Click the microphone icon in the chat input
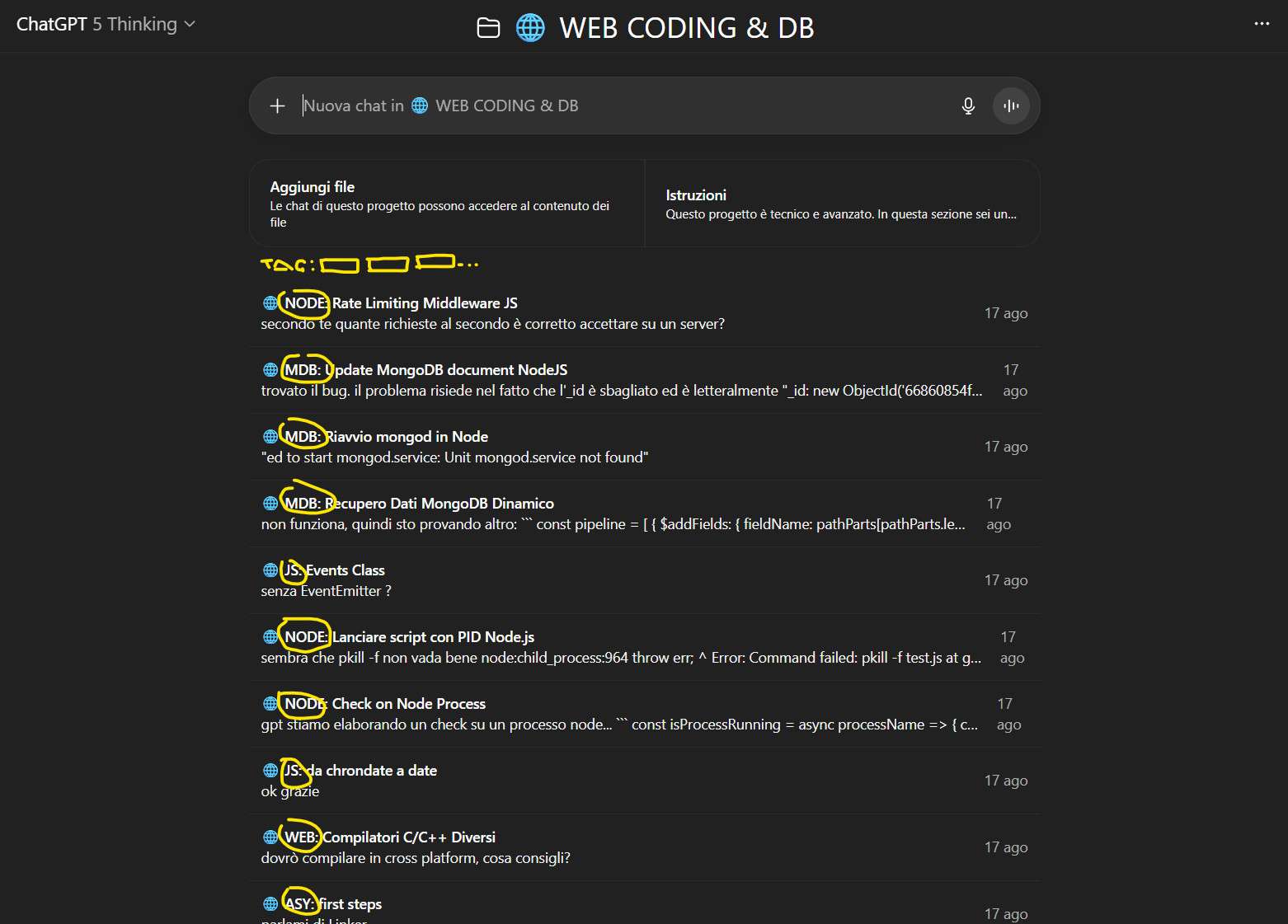 pyautogui.click(x=968, y=106)
